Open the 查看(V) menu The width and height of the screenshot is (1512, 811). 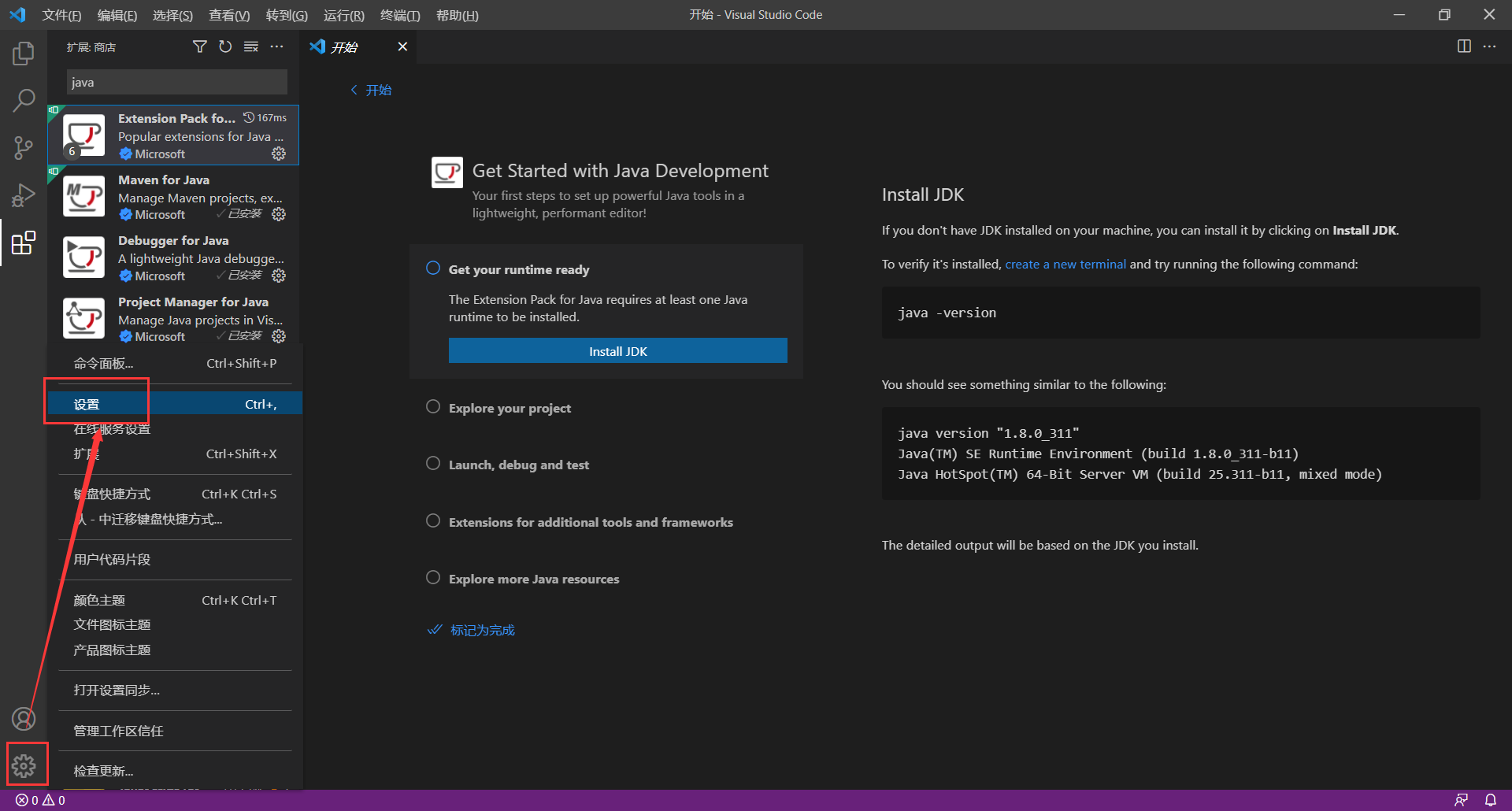click(229, 15)
